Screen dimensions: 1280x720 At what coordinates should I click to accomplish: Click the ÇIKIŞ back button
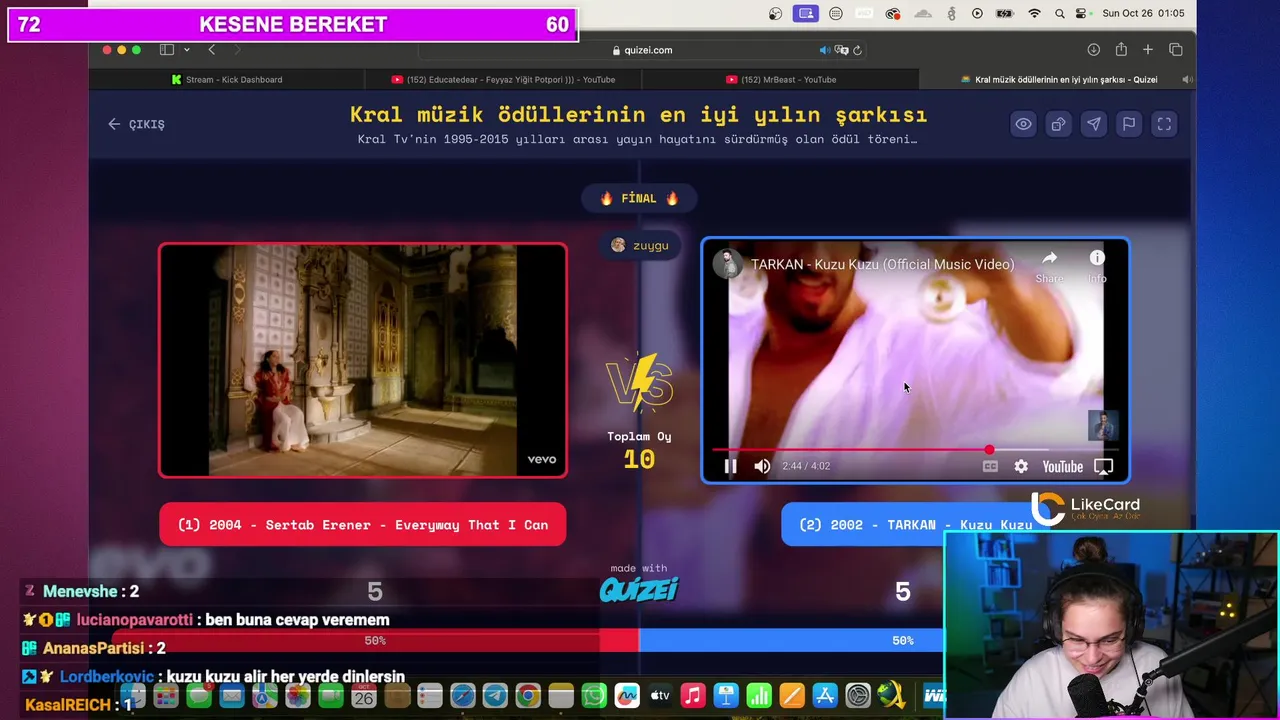(x=137, y=124)
